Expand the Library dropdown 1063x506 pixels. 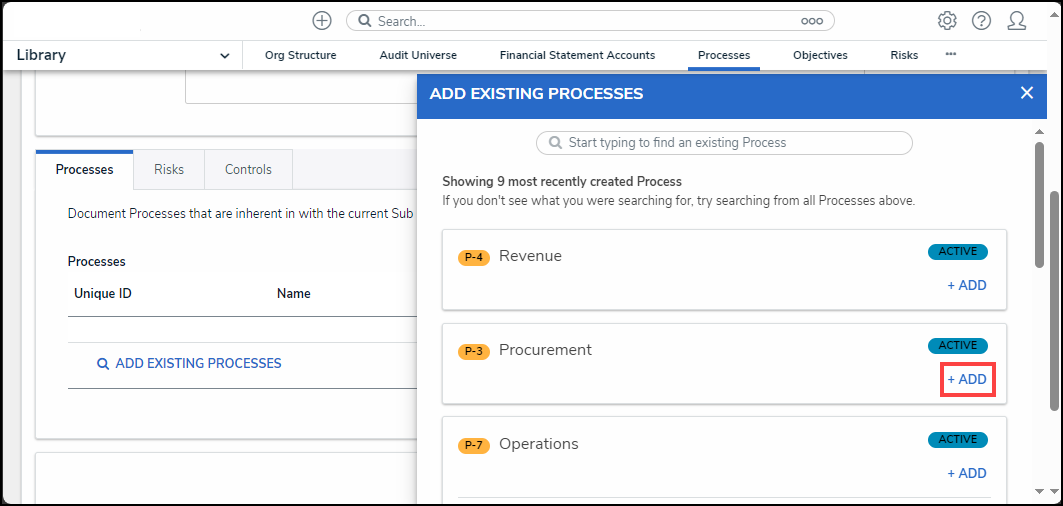coord(224,56)
